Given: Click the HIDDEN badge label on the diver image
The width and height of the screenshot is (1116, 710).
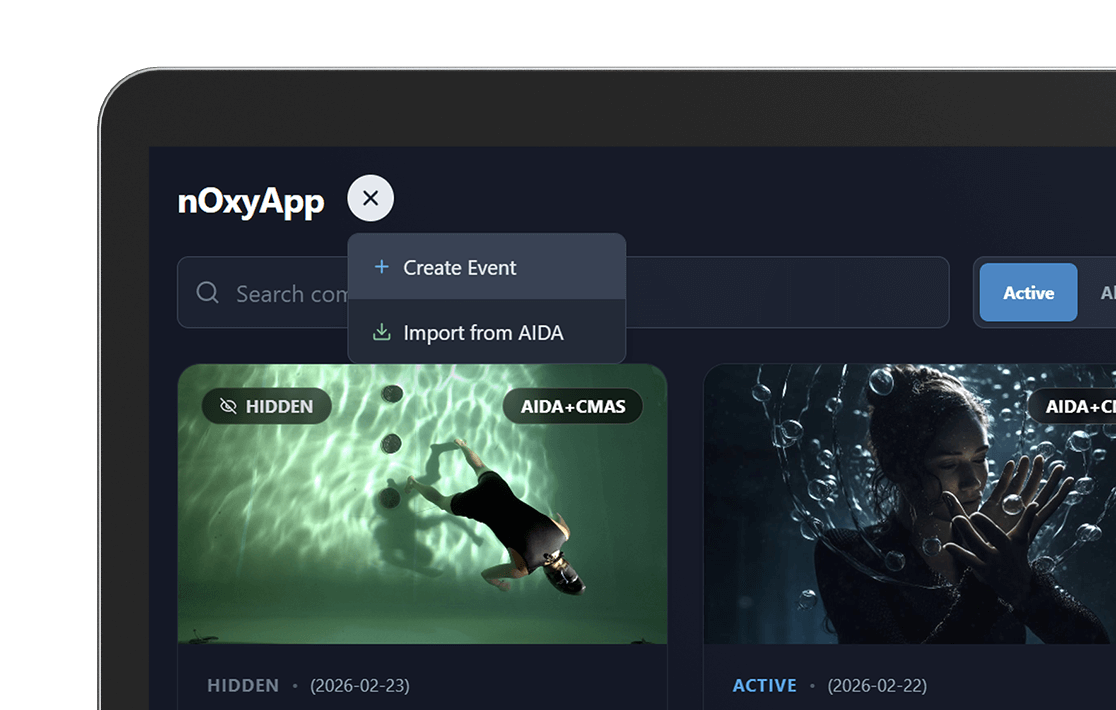Looking at the screenshot, I should [x=279, y=406].
